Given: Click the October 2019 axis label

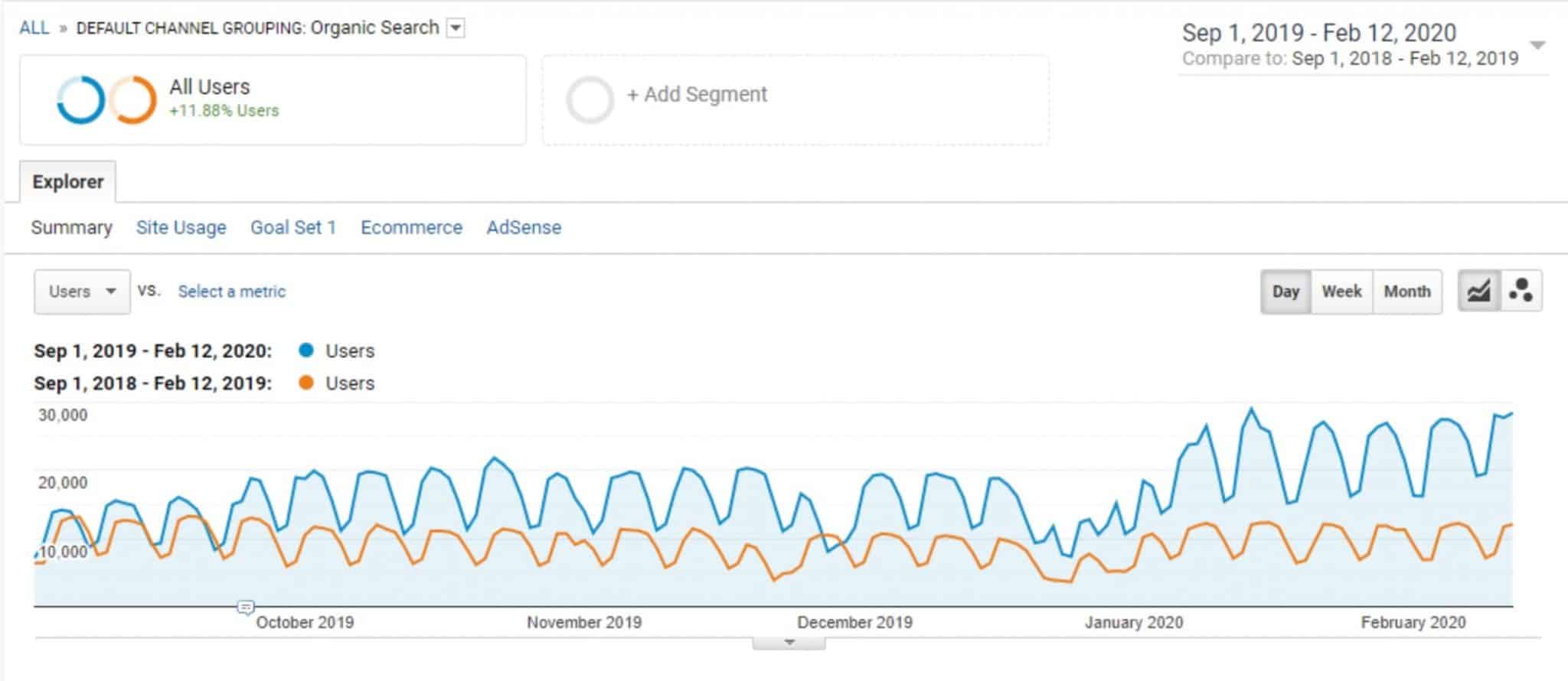Looking at the screenshot, I should (x=305, y=623).
